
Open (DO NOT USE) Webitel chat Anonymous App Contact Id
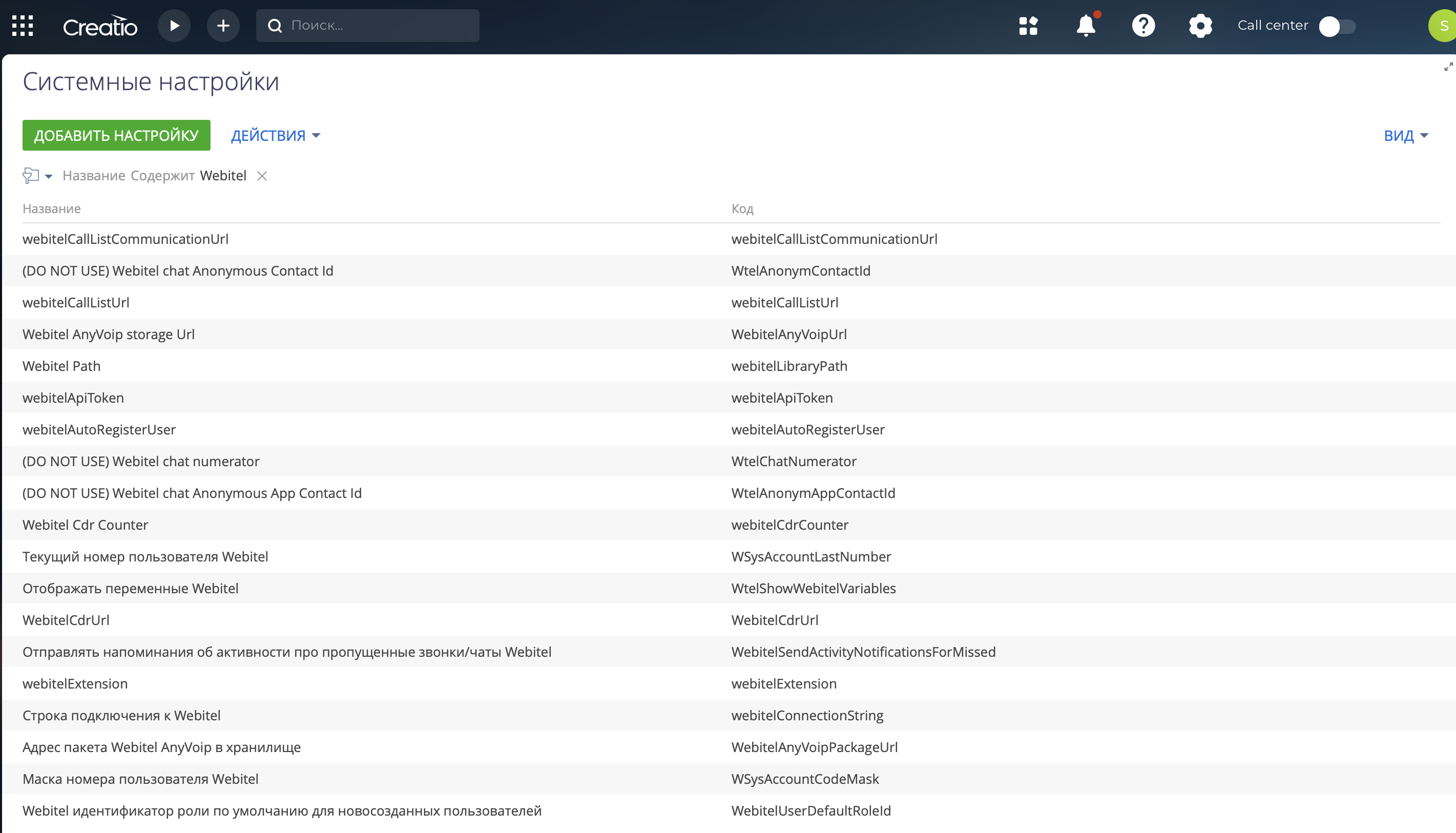192,493
